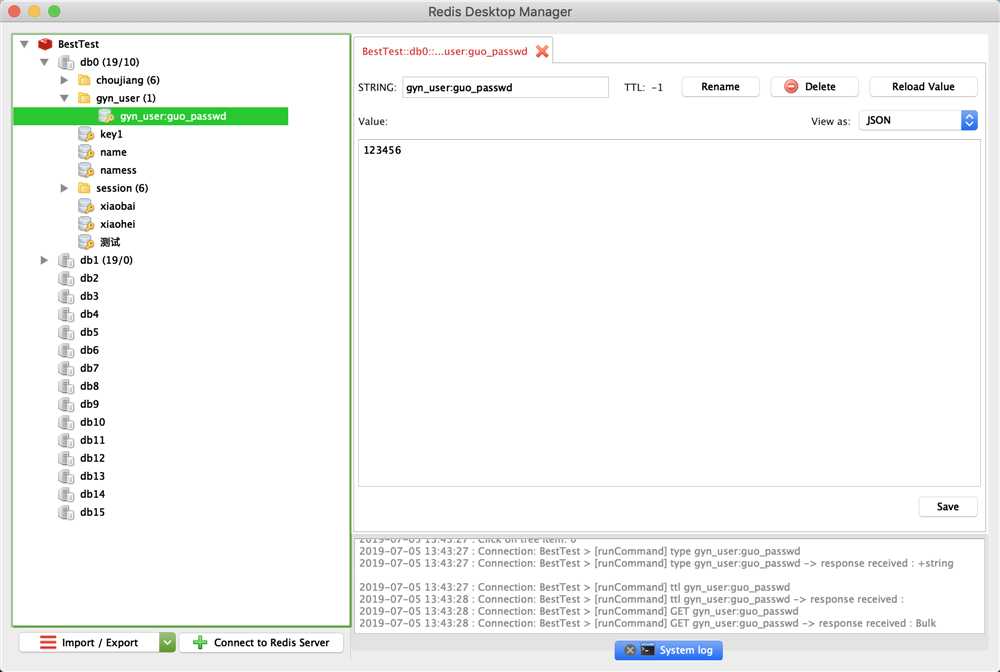This screenshot has width=1000, height=672.
Task: Expand the choujiang folder
Action: pos(64,80)
